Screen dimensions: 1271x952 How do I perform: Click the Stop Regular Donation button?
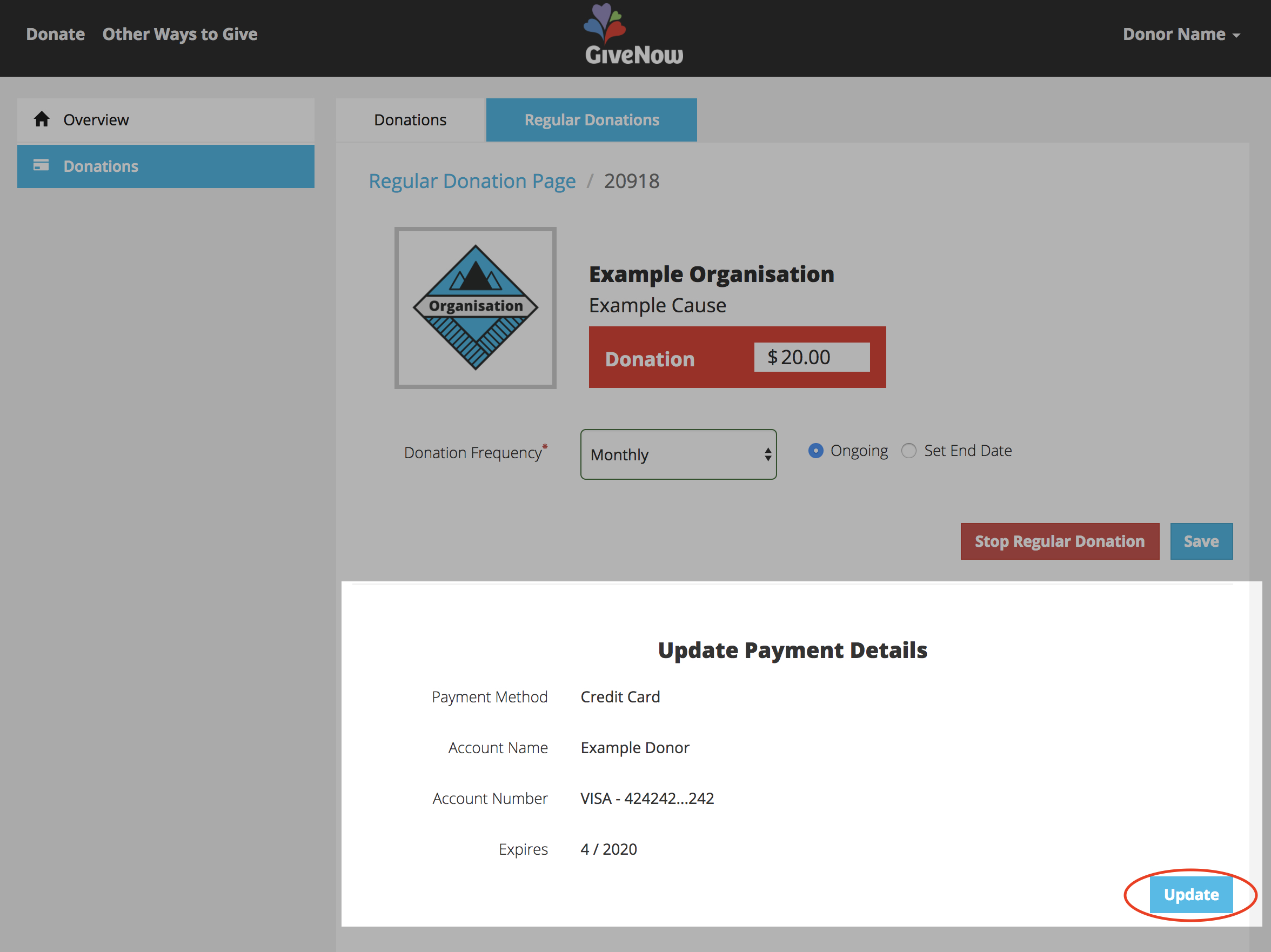[1060, 541]
